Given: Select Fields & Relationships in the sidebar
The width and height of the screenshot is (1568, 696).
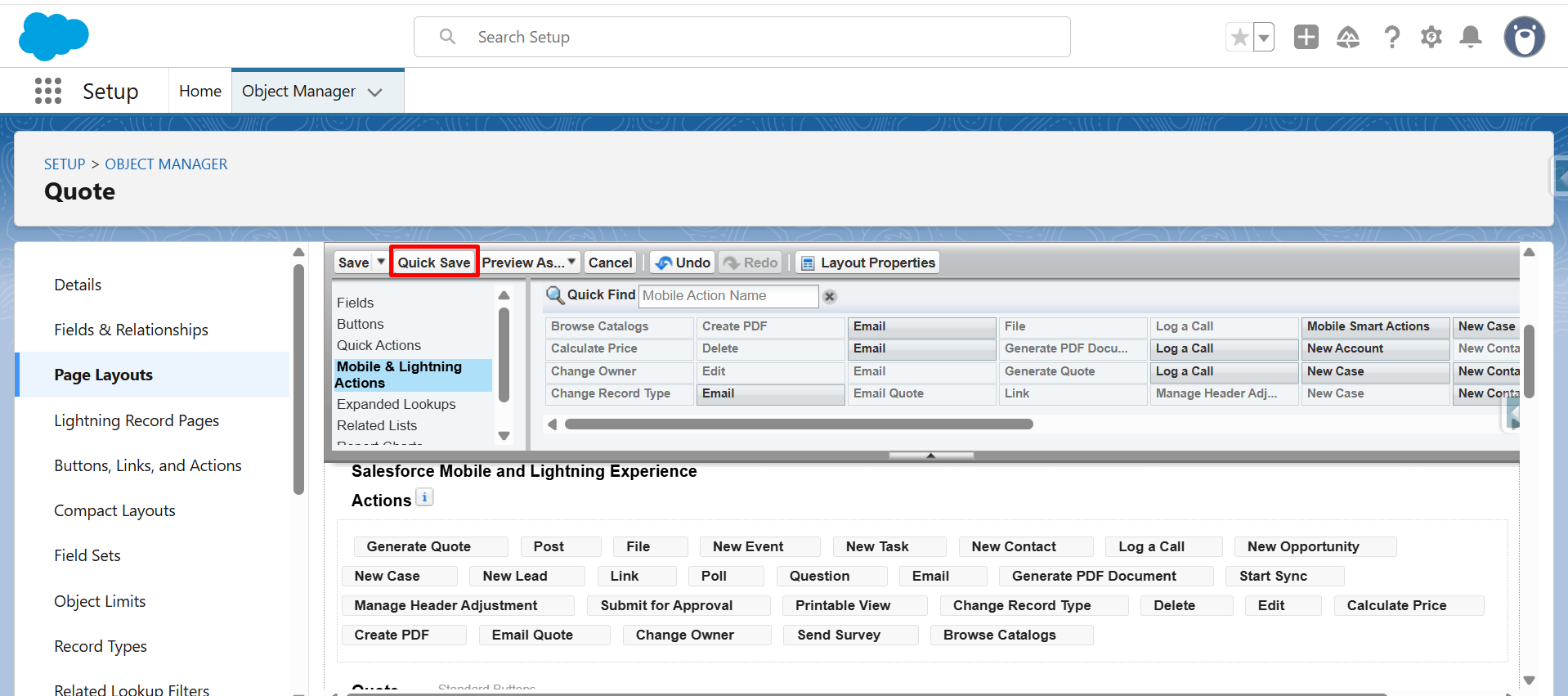Looking at the screenshot, I should coord(131,330).
